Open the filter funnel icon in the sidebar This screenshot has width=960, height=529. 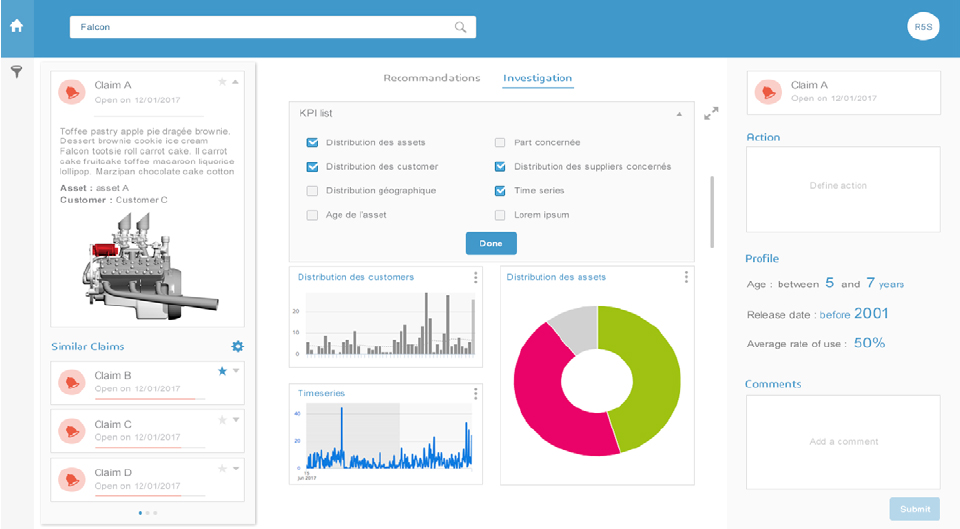(16, 72)
